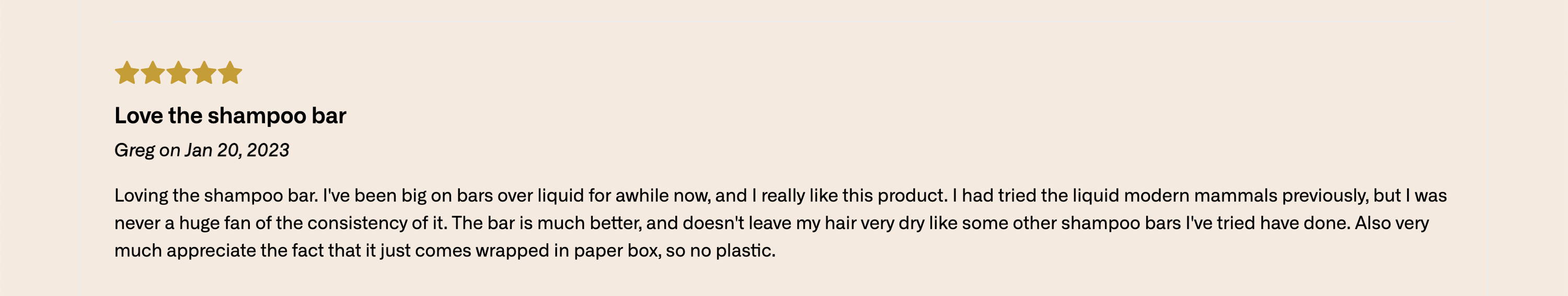Open the review title Love the shampoo bar
The width and height of the screenshot is (1568, 296).
coord(230,115)
